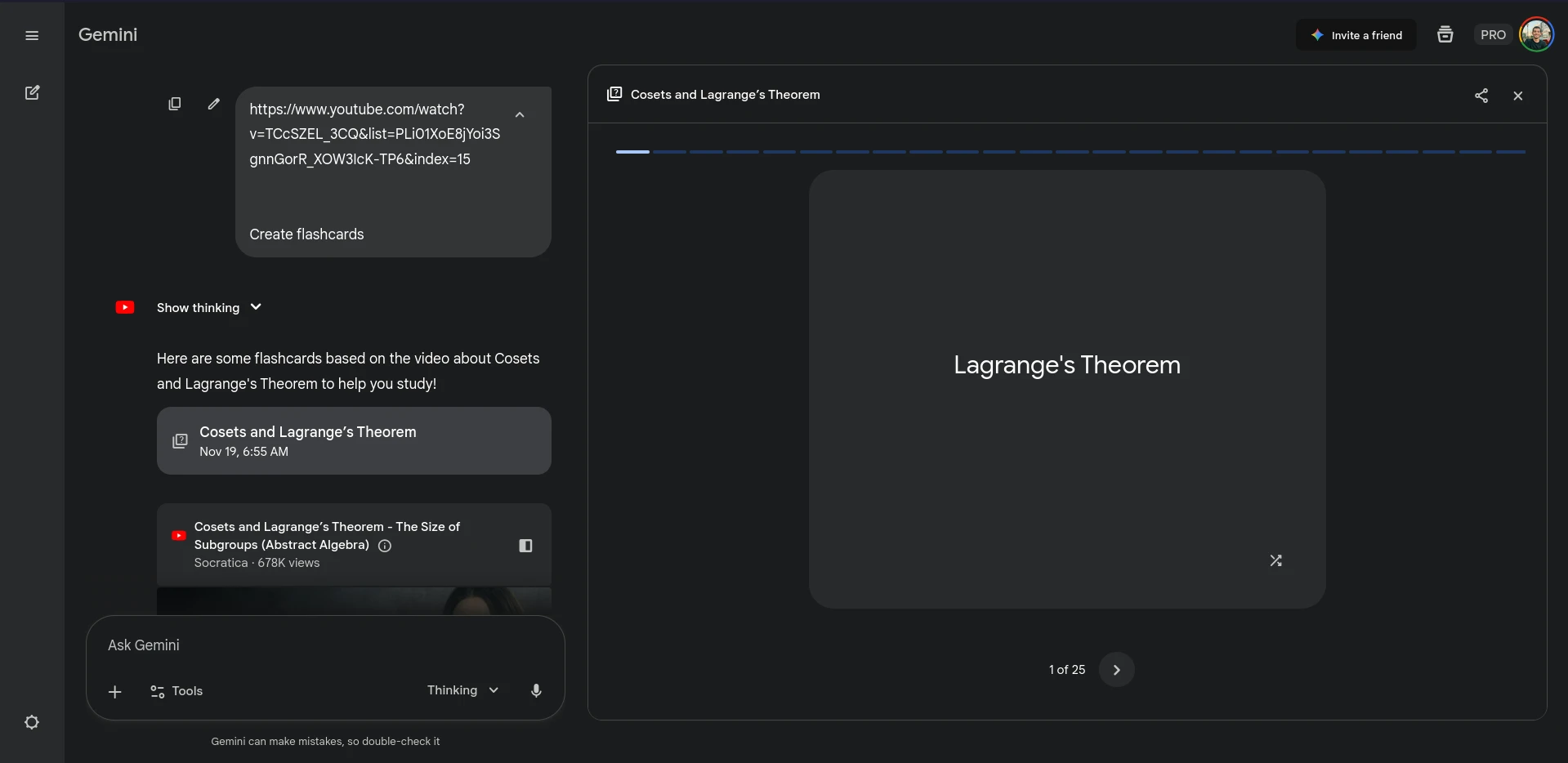The width and height of the screenshot is (1568, 763).
Task: Open the main hamburger menu
Action: click(32, 35)
